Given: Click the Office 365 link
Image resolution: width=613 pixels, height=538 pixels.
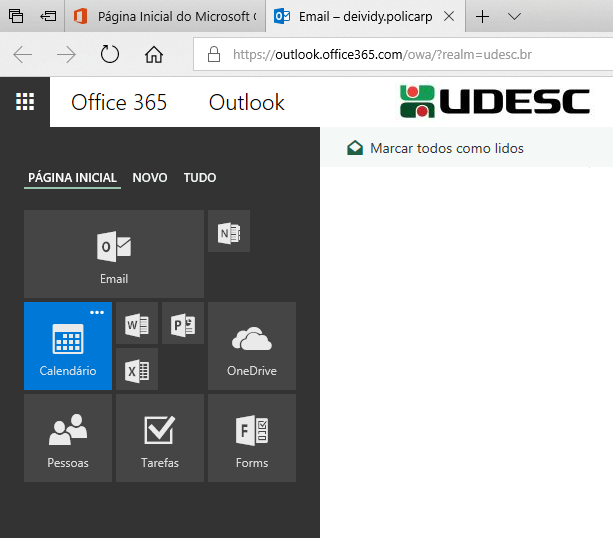Looking at the screenshot, I should tap(119, 102).
